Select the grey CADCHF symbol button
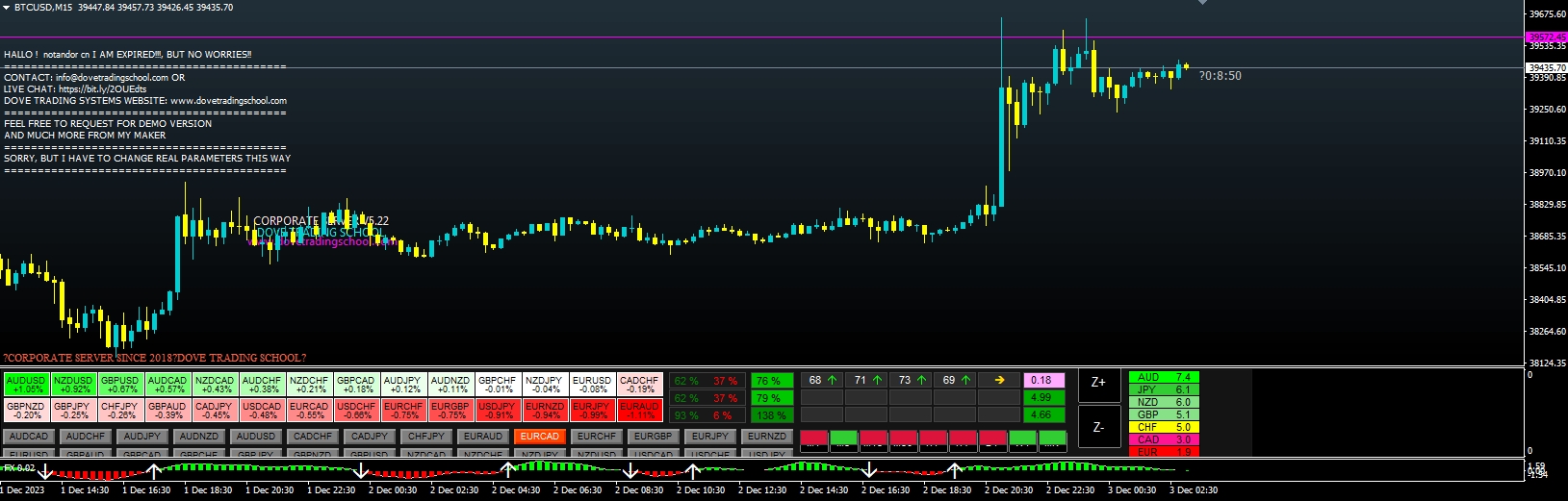 point(313,437)
